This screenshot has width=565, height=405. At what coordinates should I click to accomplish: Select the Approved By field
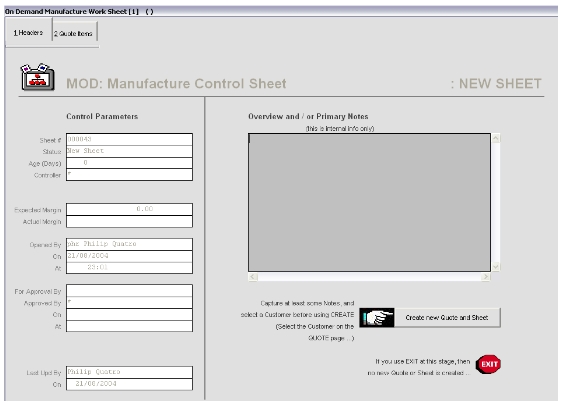coord(129,303)
